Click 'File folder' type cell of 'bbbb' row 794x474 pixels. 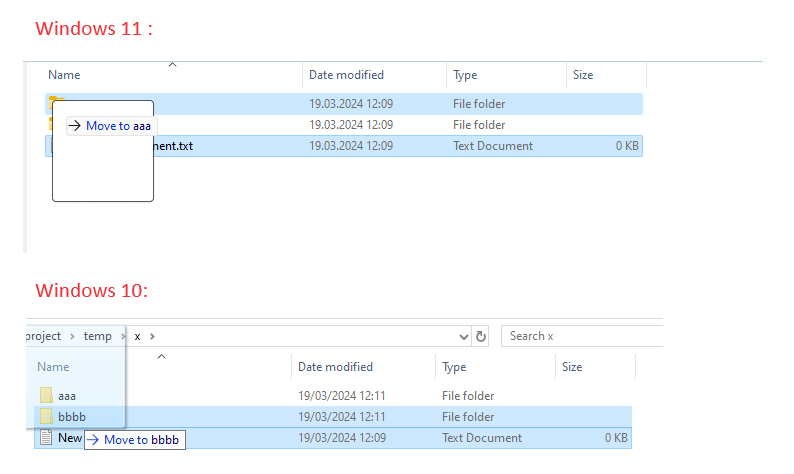pos(468,417)
